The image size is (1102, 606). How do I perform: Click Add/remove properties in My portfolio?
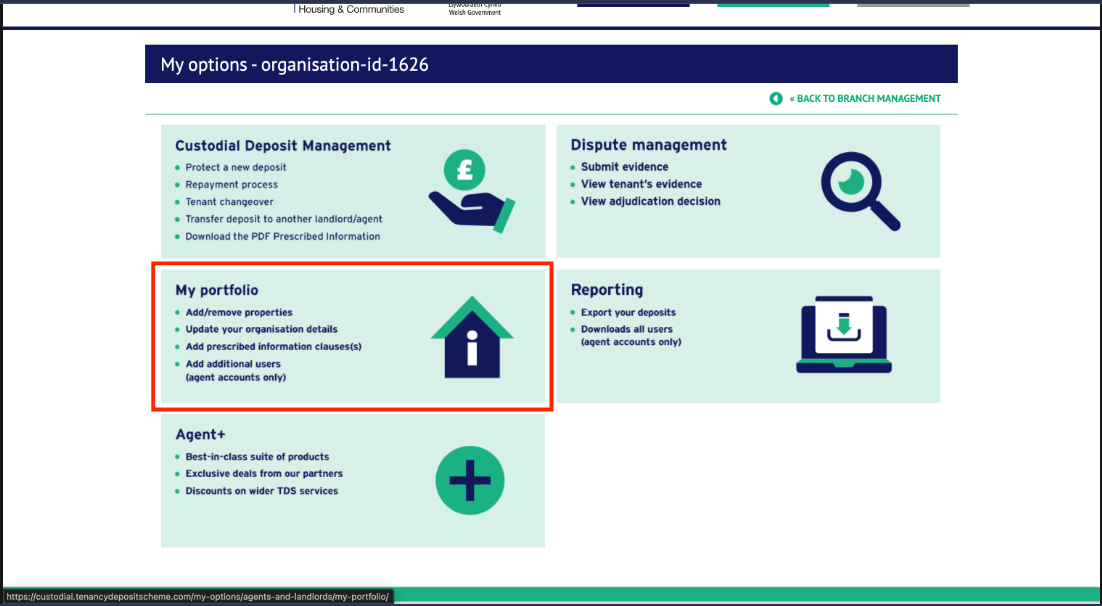239,312
